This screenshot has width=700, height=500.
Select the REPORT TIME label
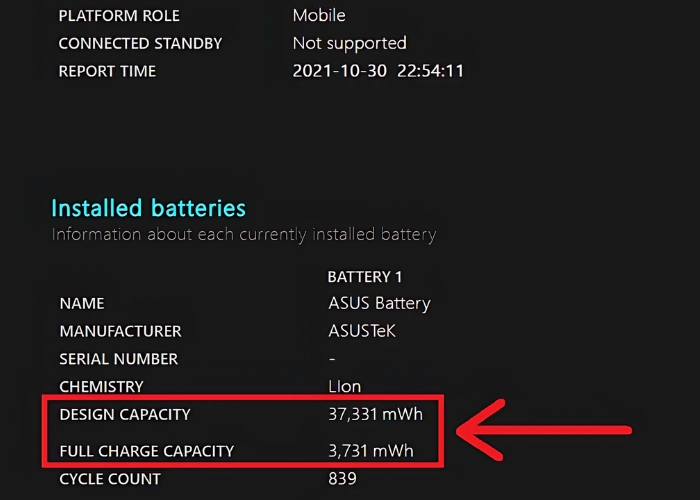[107, 72]
